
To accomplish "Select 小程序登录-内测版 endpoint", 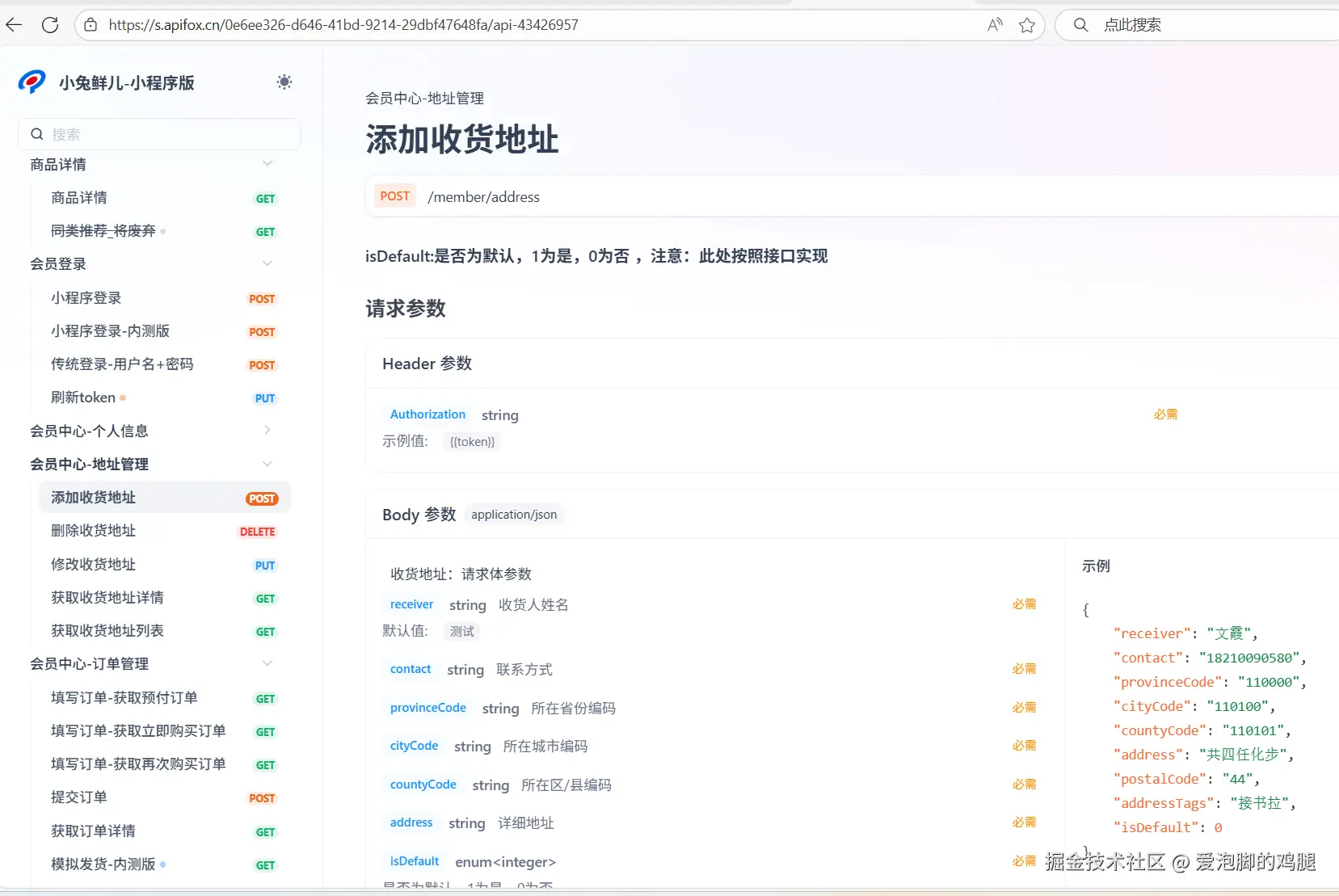I will tap(164, 331).
